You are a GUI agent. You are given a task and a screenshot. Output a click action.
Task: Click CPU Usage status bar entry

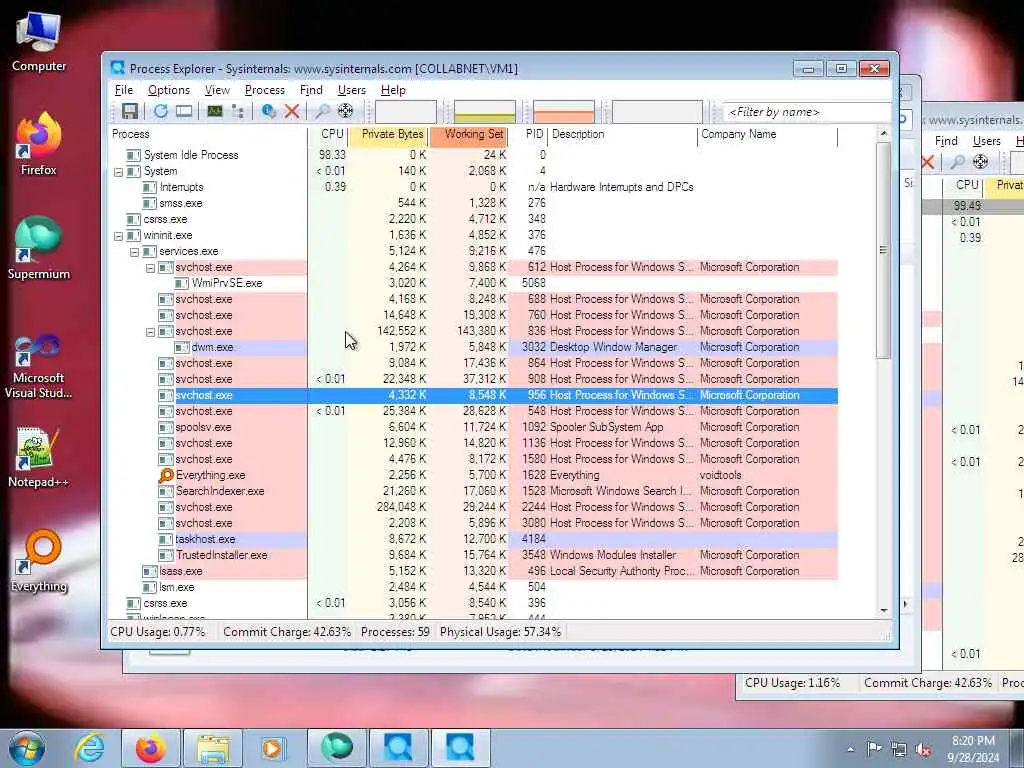pos(158,632)
